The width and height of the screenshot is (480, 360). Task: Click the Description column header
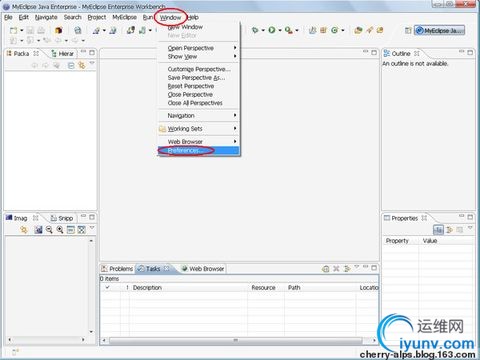tap(188, 288)
